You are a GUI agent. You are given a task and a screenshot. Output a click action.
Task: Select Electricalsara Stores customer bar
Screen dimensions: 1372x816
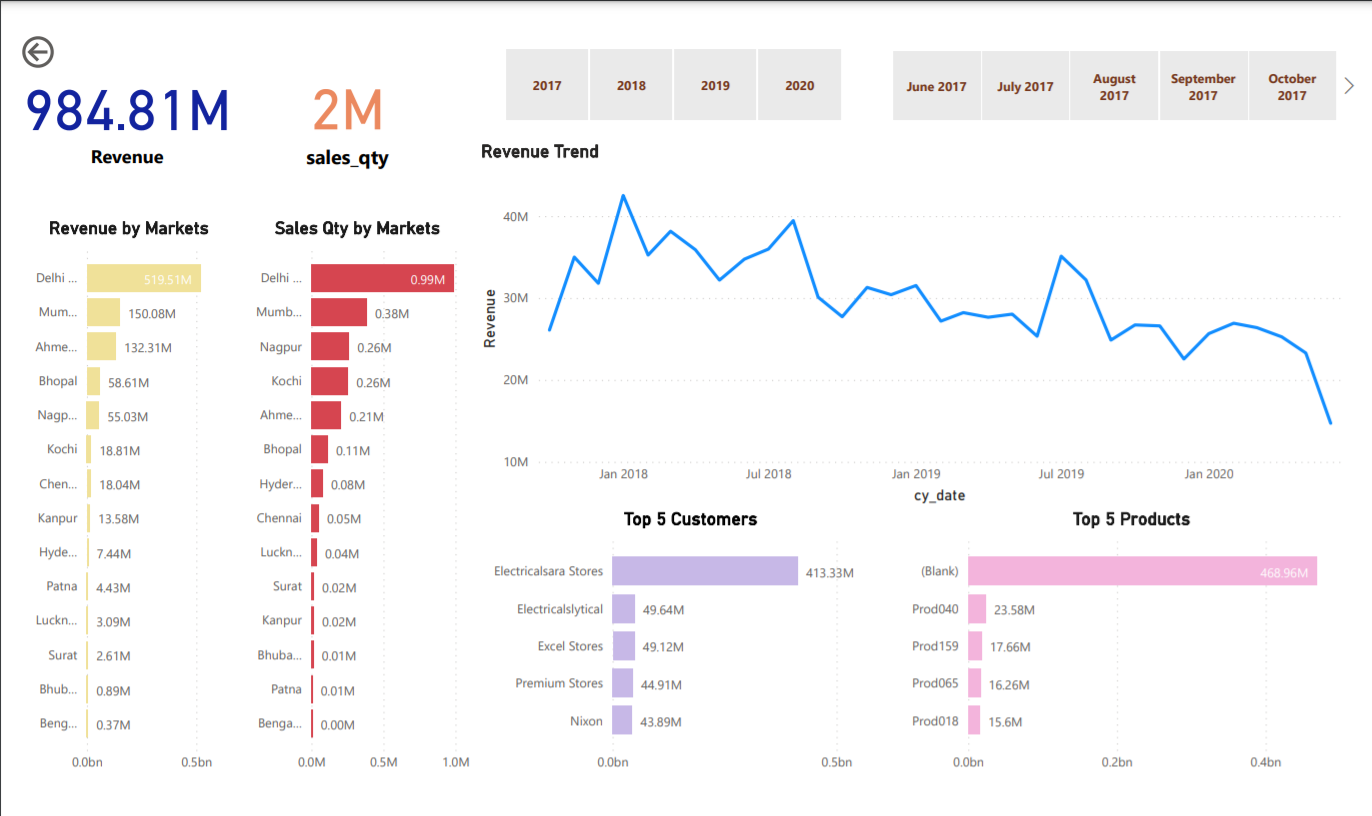click(705, 571)
